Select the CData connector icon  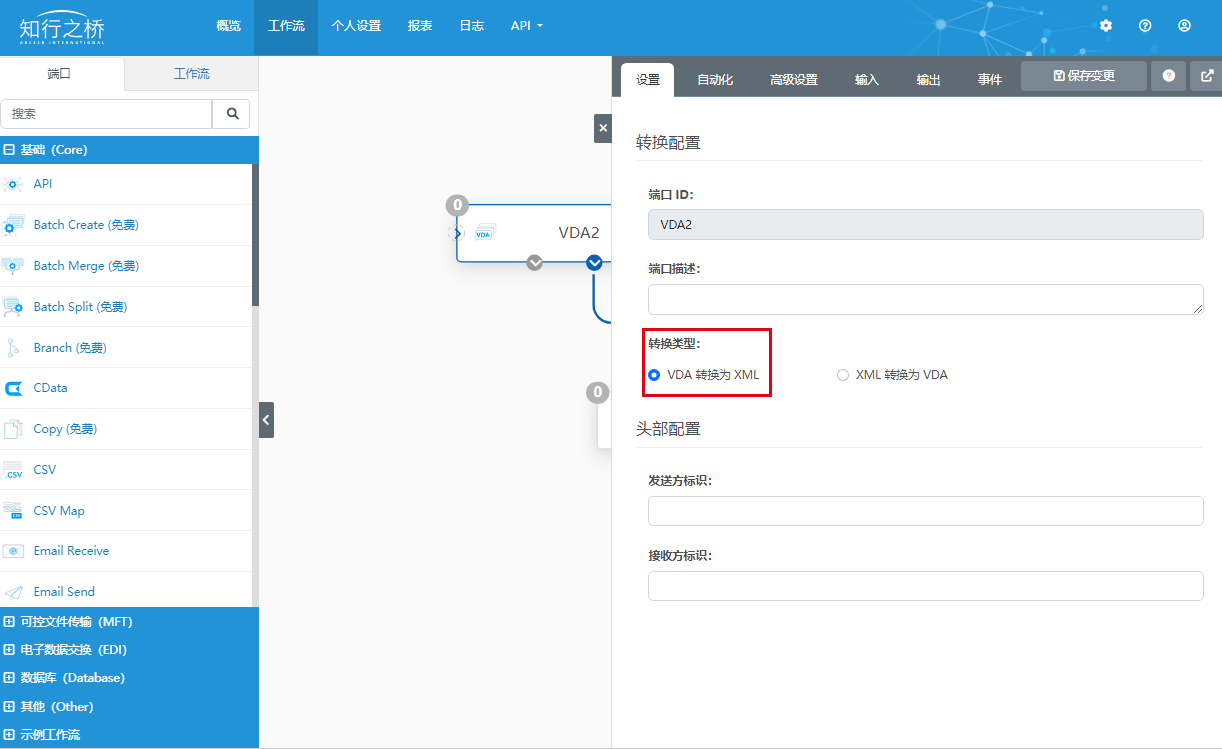14,388
